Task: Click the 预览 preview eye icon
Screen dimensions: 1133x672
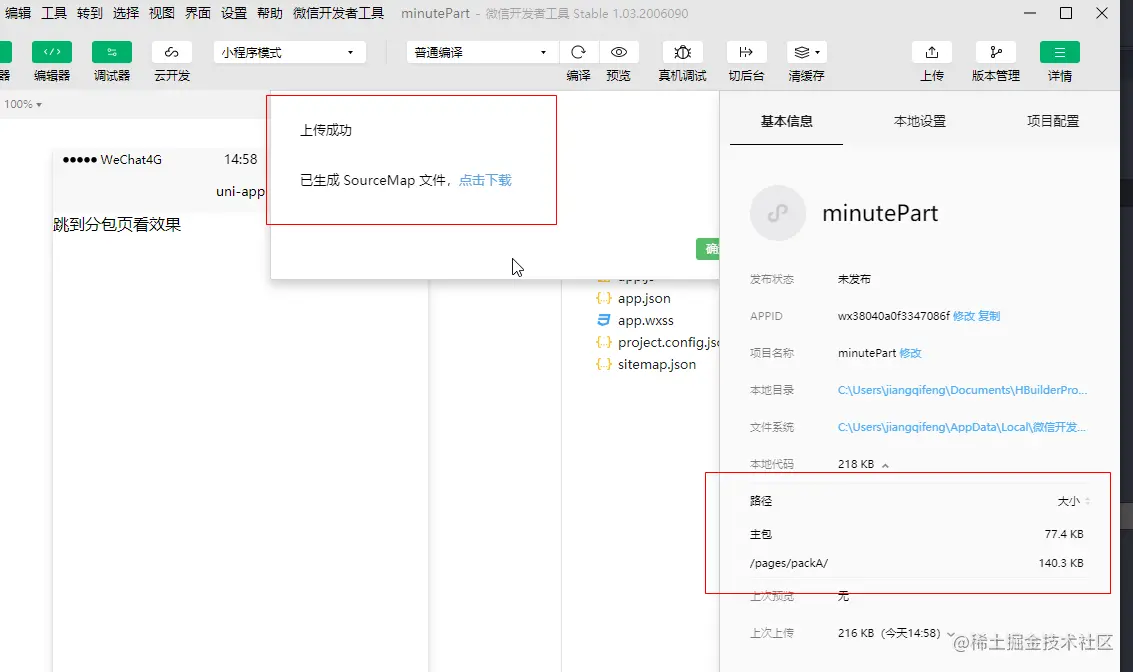Action: [619, 52]
